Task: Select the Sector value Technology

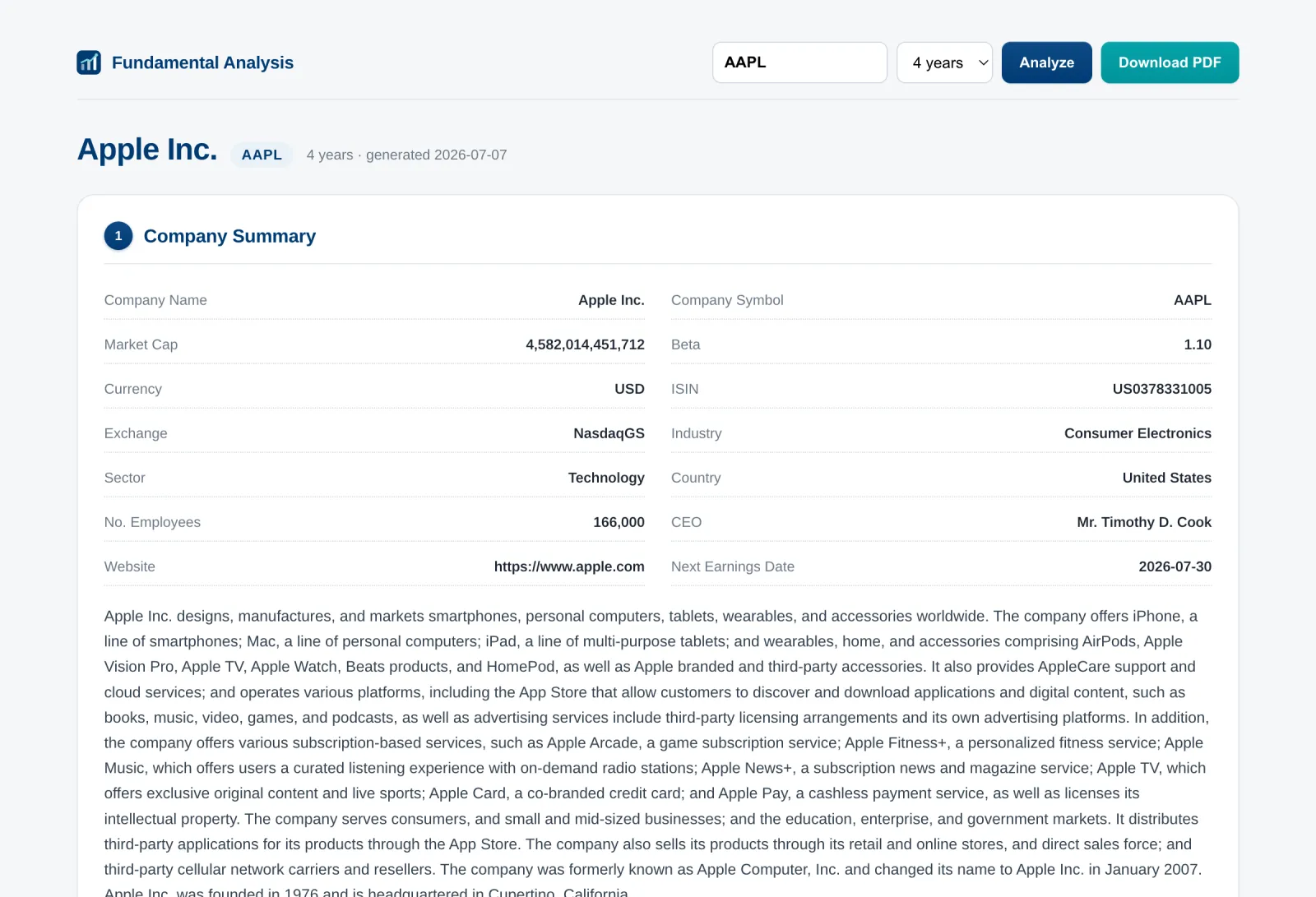Action: [x=606, y=478]
